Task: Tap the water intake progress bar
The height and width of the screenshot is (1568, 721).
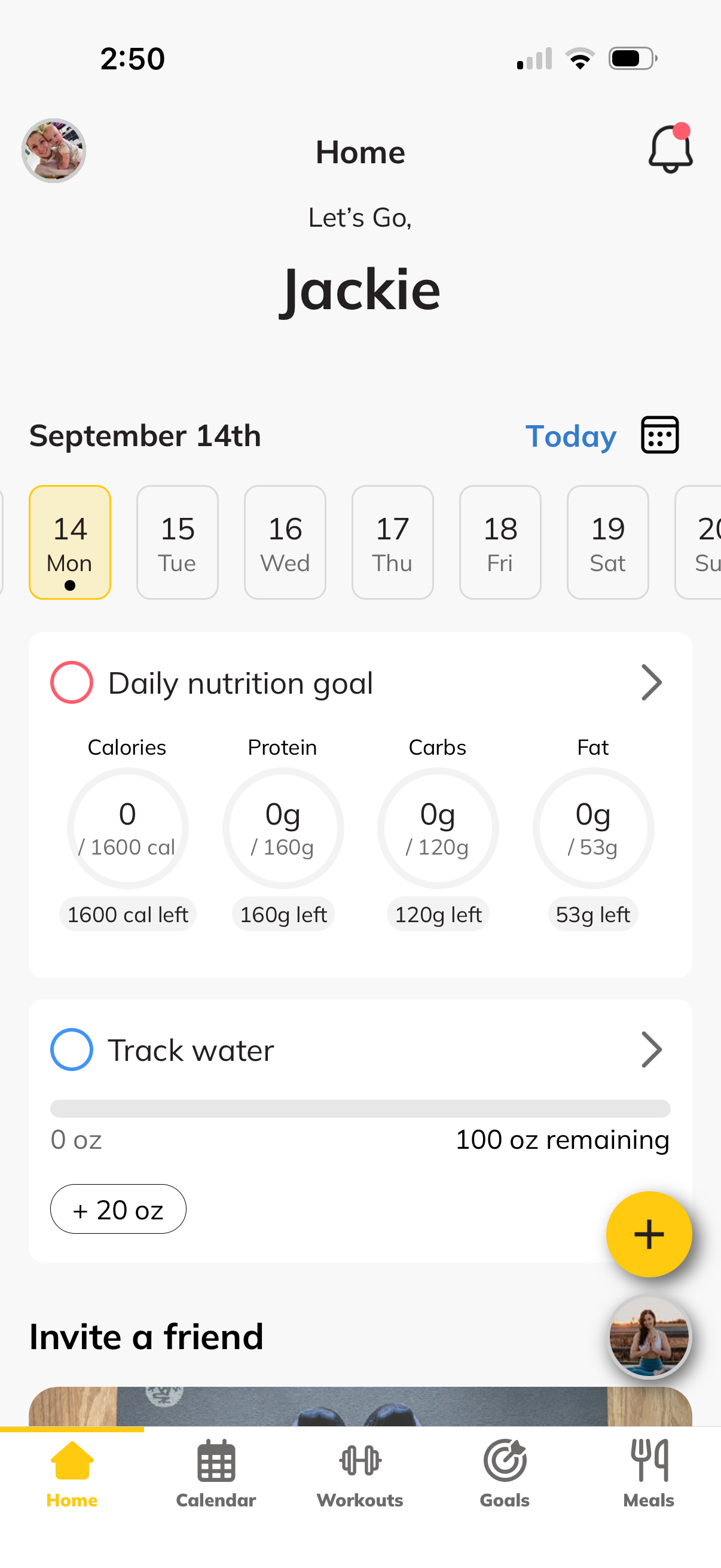Action: pos(360,1108)
